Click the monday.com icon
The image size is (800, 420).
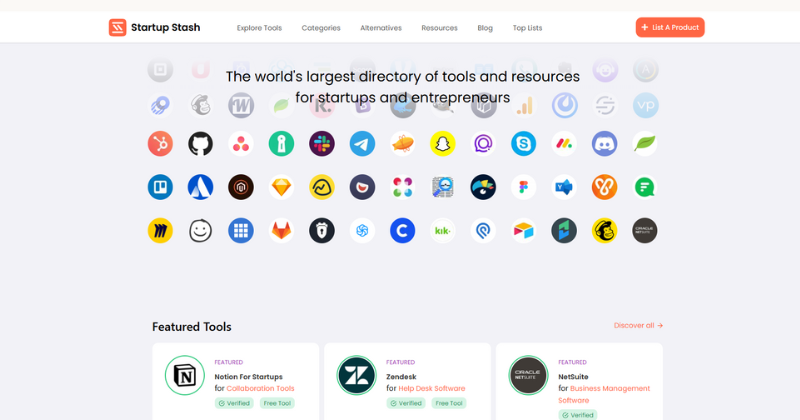point(564,144)
